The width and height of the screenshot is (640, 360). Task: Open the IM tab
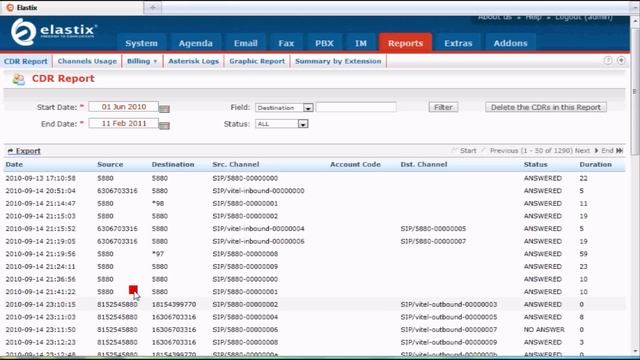click(361, 43)
